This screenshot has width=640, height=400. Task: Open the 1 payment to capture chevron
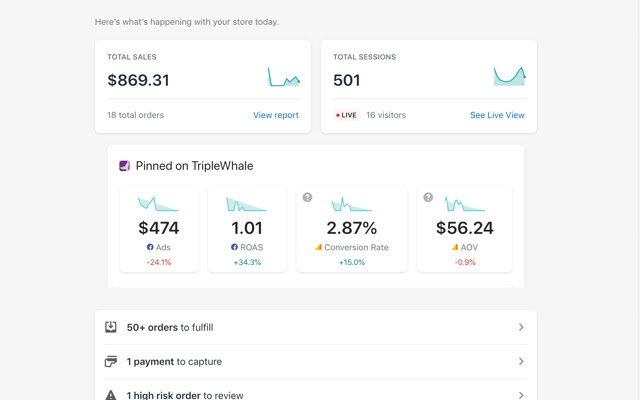click(x=521, y=361)
